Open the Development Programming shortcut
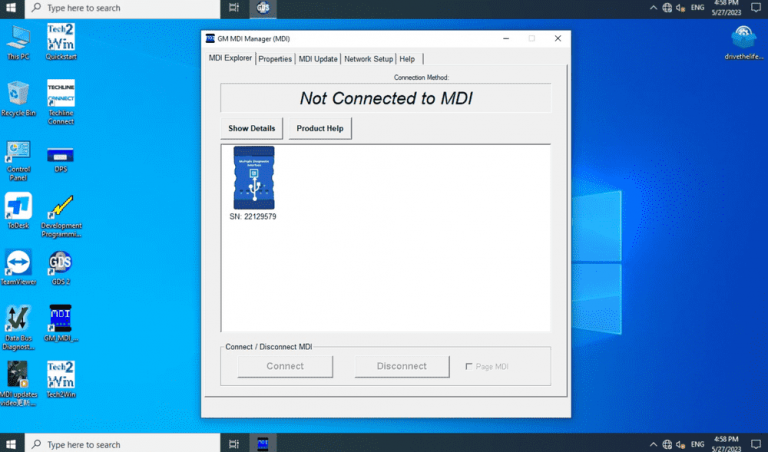 point(60,208)
